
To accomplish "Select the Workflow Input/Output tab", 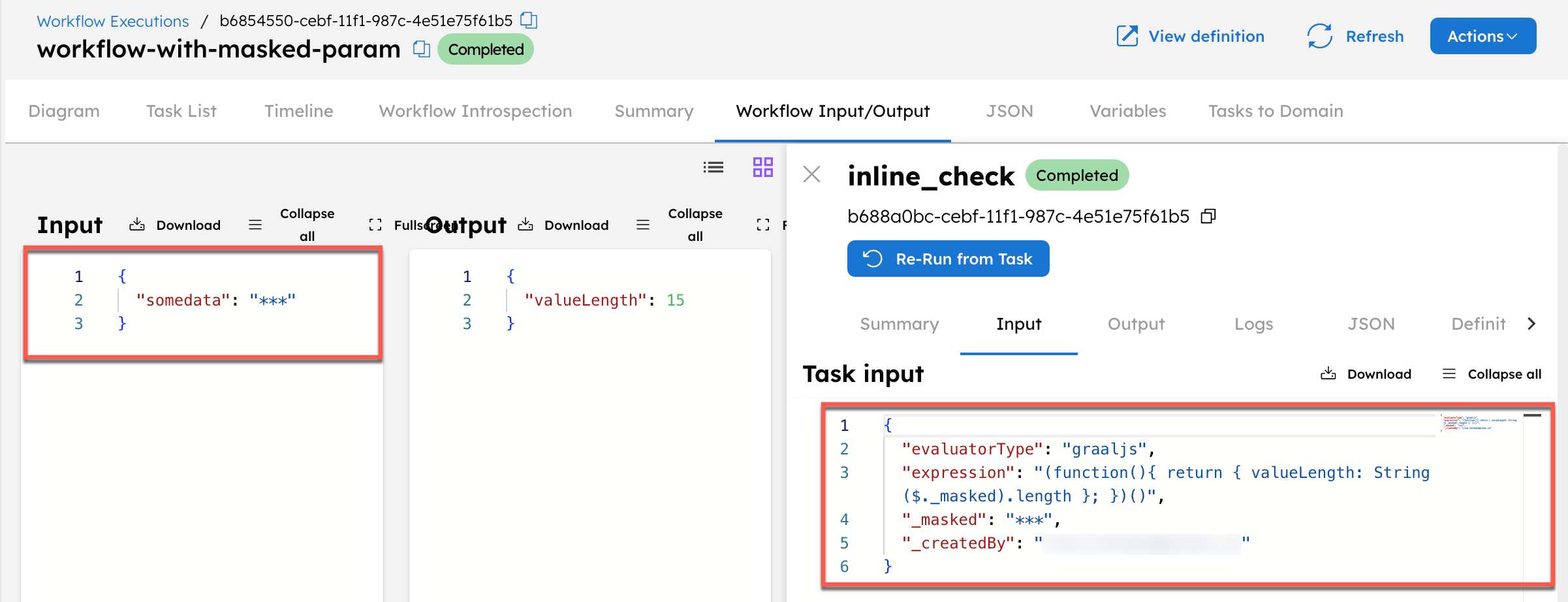I will (x=833, y=111).
